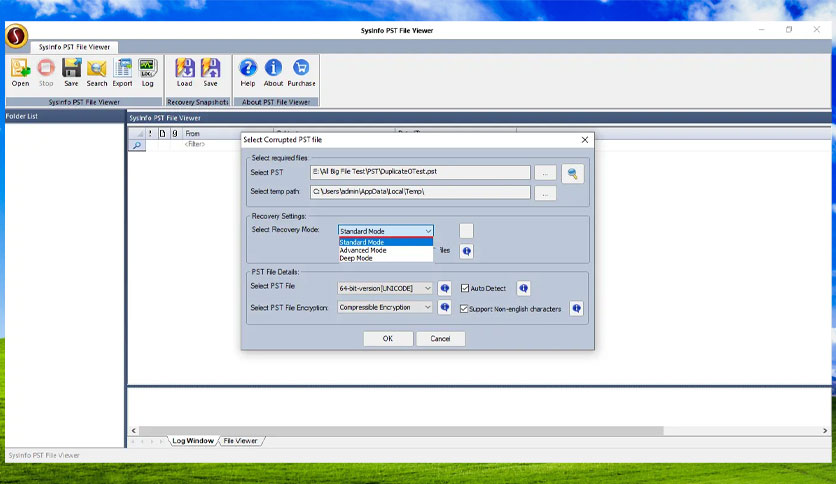Click the filter row magnifier icon
The width and height of the screenshot is (836, 484).
point(137,145)
